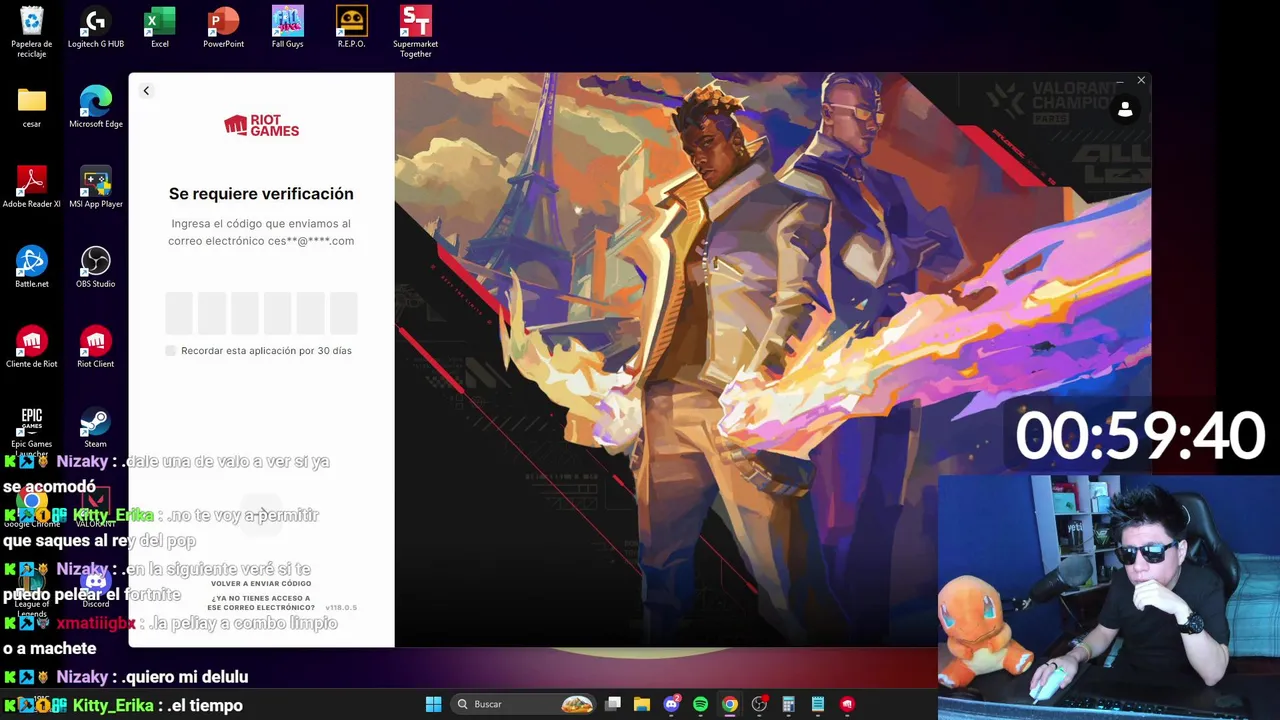Open the cesar folder on desktop
The image size is (1280, 720).
pyautogui.click(x=32, y=108)
